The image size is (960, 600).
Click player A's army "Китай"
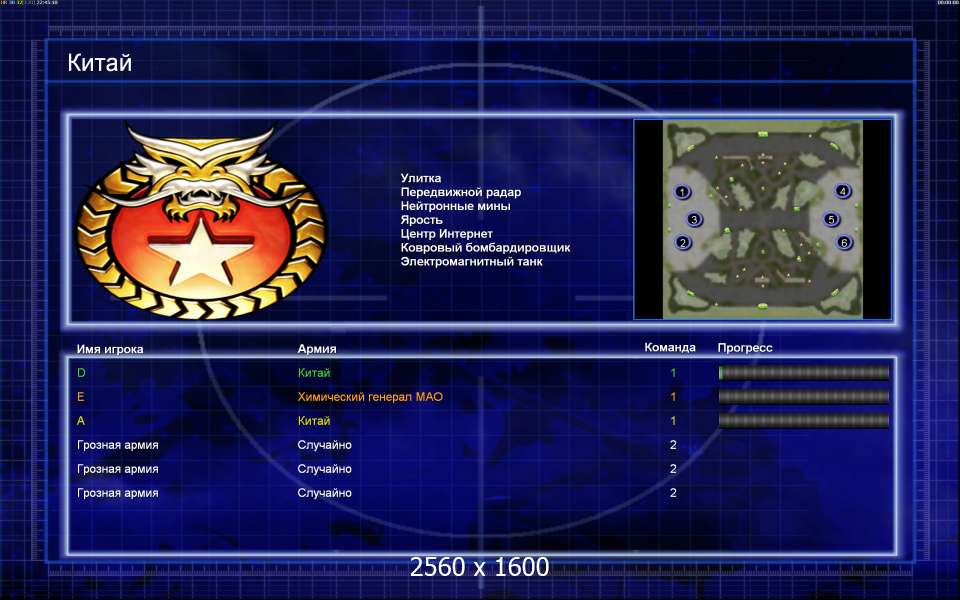click(313, 421)
